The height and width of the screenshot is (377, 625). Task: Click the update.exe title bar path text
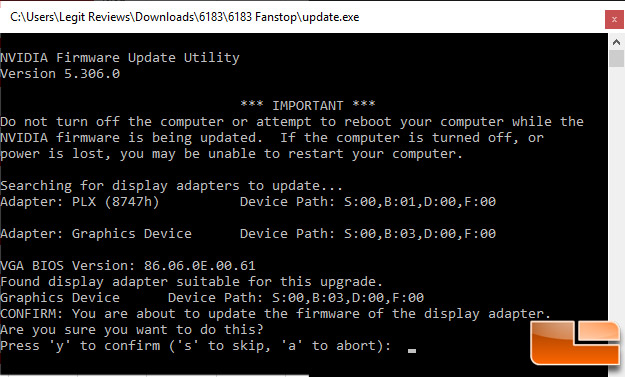tap(185, 17)
